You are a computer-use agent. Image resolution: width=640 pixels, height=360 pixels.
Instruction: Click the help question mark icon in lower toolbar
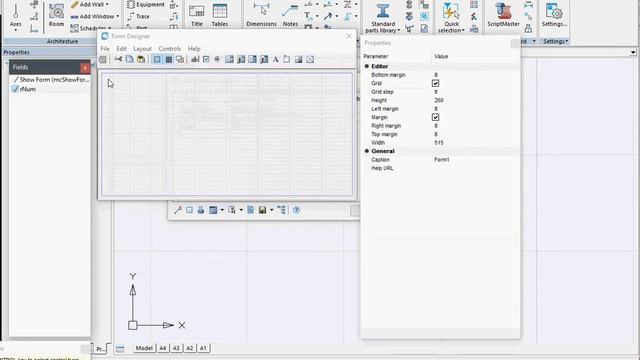[x=296, y=210]
